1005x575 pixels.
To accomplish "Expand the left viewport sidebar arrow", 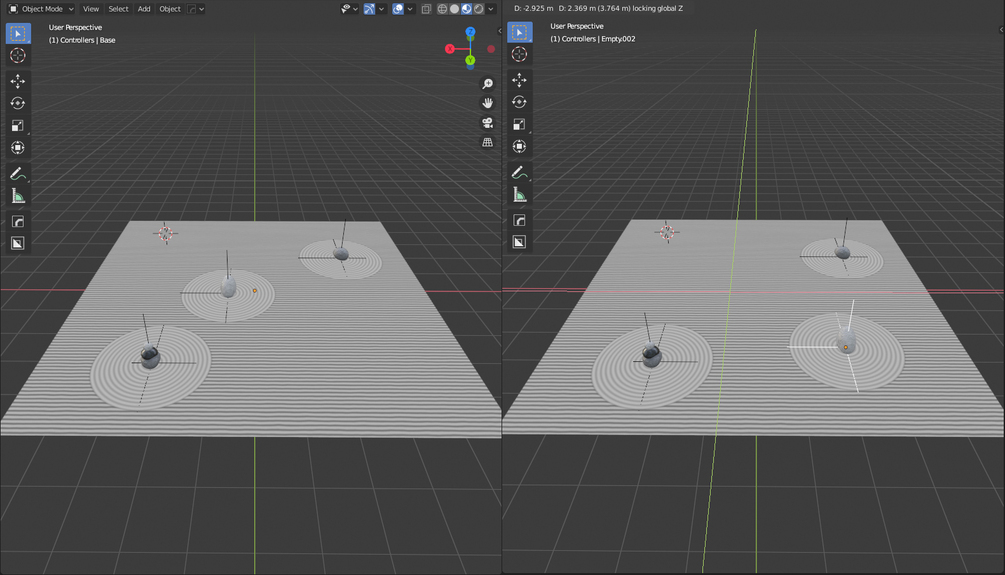I will pos(499,30).
